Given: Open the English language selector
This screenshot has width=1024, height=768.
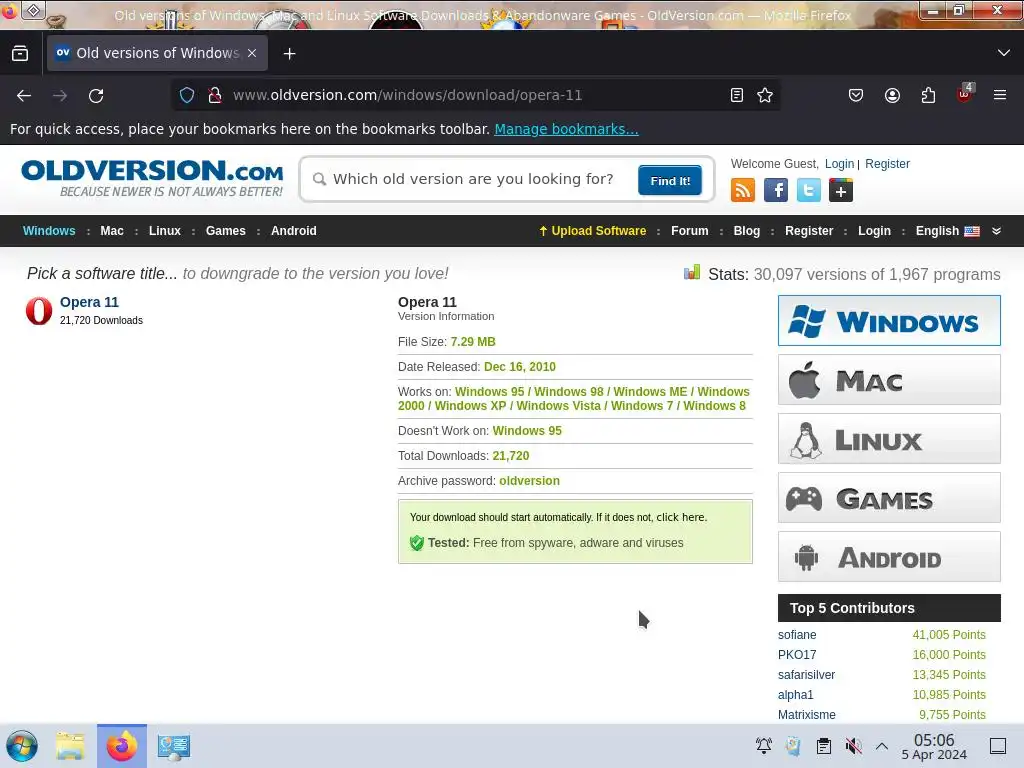Looking at the screenshot, I should [x=948, y=231].
